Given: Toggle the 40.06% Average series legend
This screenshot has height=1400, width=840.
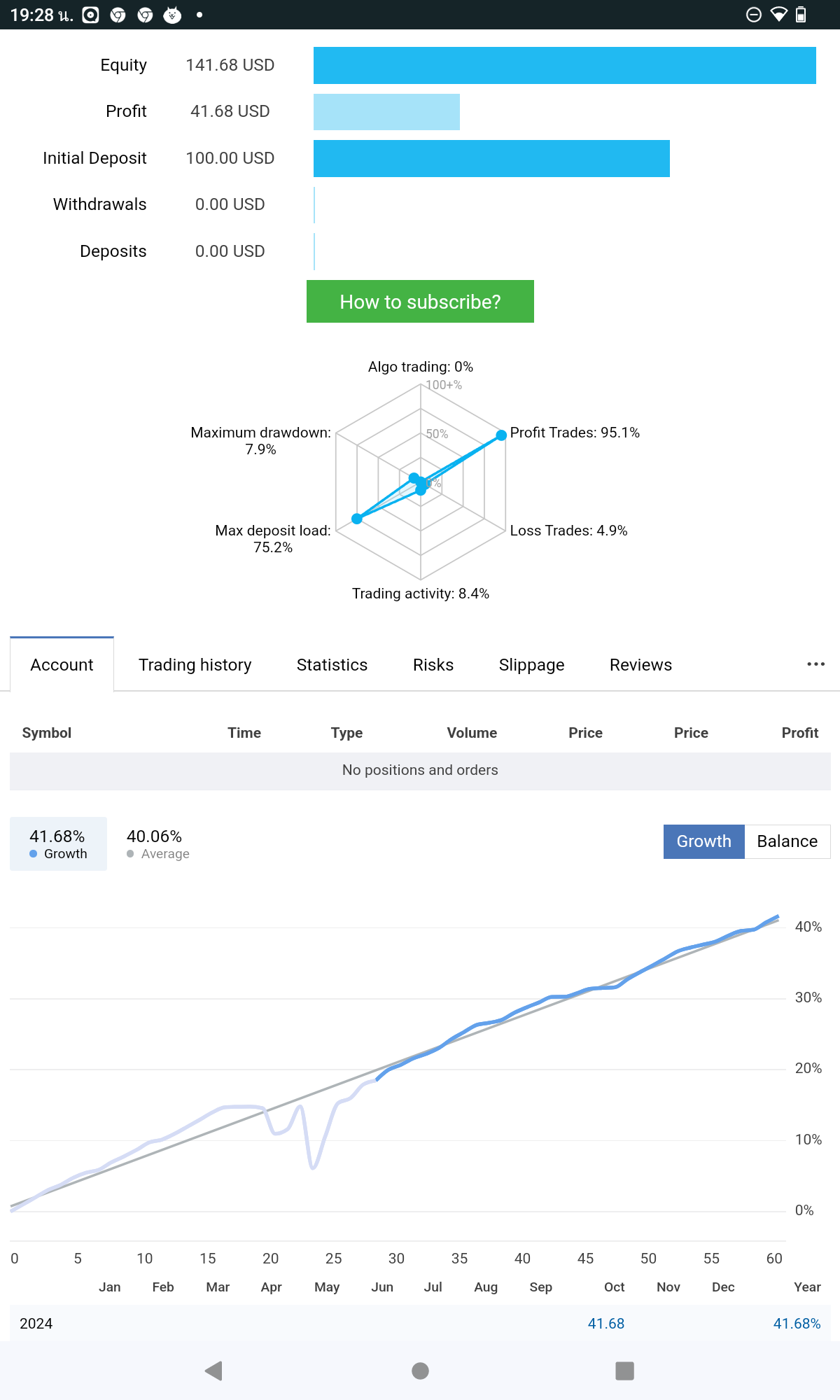Looking at the screenshot, I should 158,843.
